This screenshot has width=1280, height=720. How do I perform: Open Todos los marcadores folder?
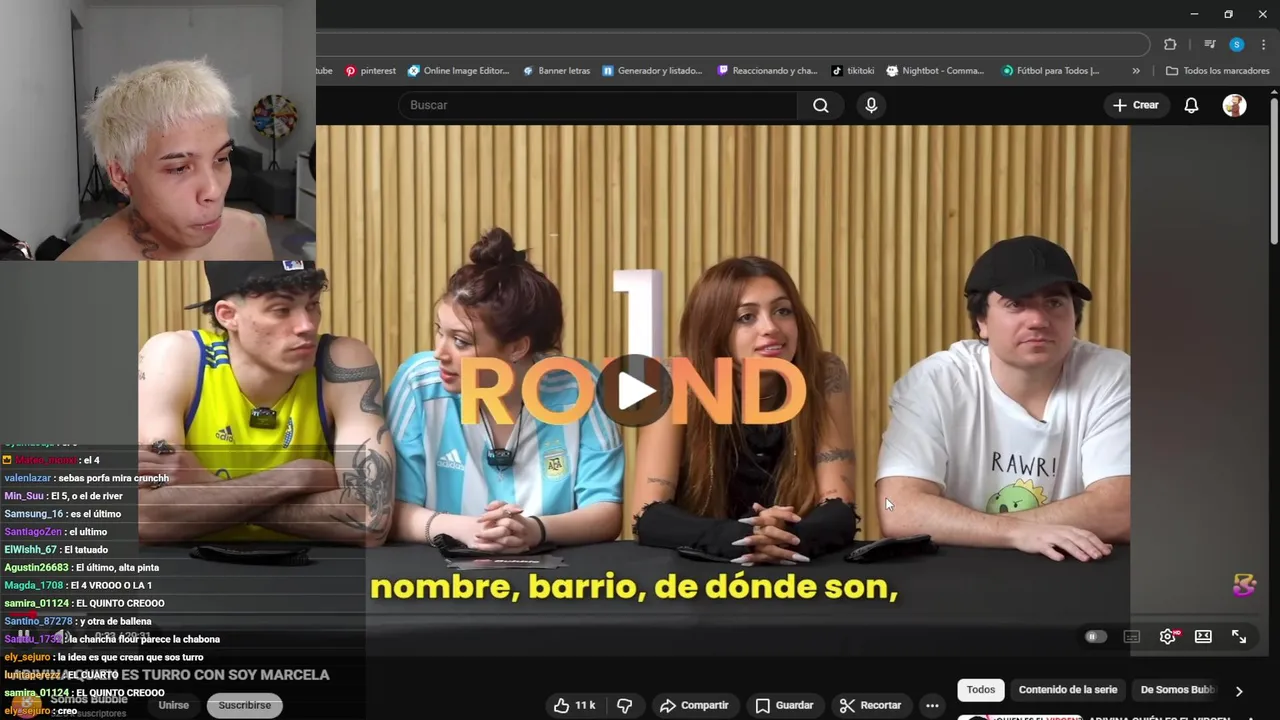(1217, 71)
